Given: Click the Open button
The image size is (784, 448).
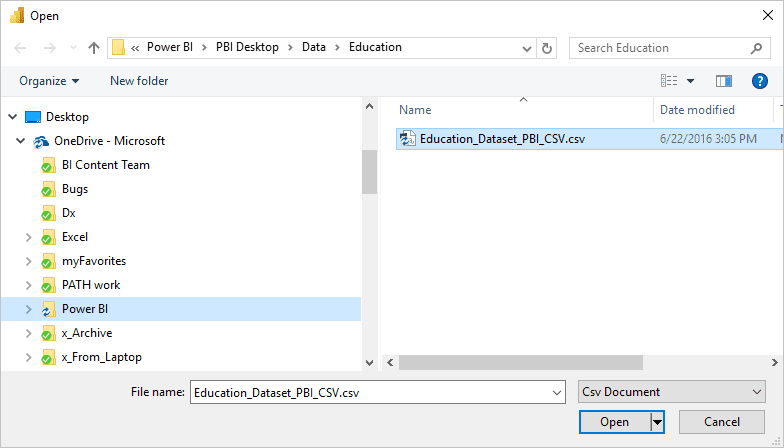Looking at the screenshot, I should (614, 422).
